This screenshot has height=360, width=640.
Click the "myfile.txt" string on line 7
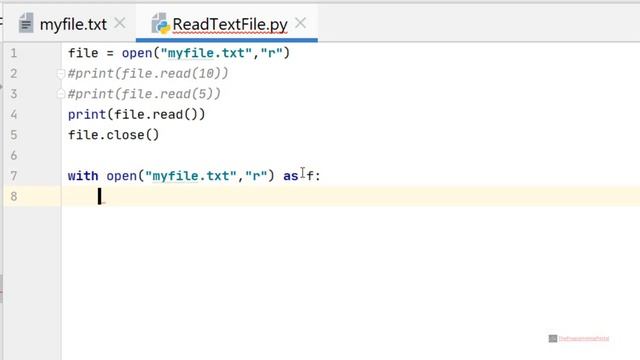(x=191, y=176)
